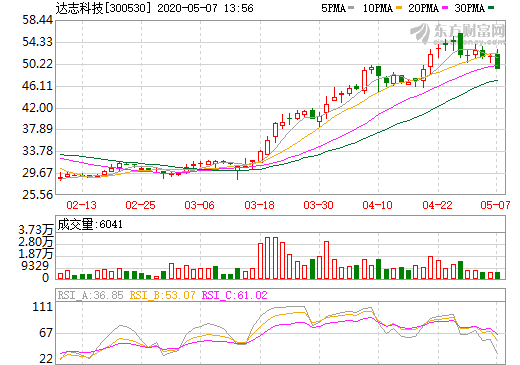Click the 111 RSI axis label
Viewport: 520px width, 365px height.
[x=43, y=307]
